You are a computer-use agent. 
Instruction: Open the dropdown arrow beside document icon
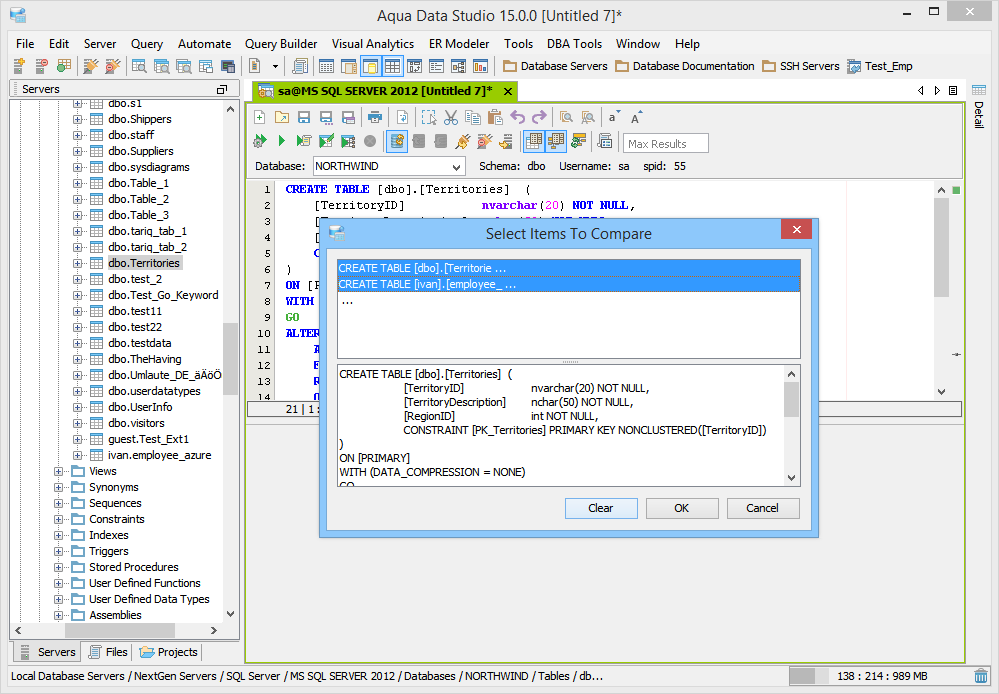click(275, 66)
